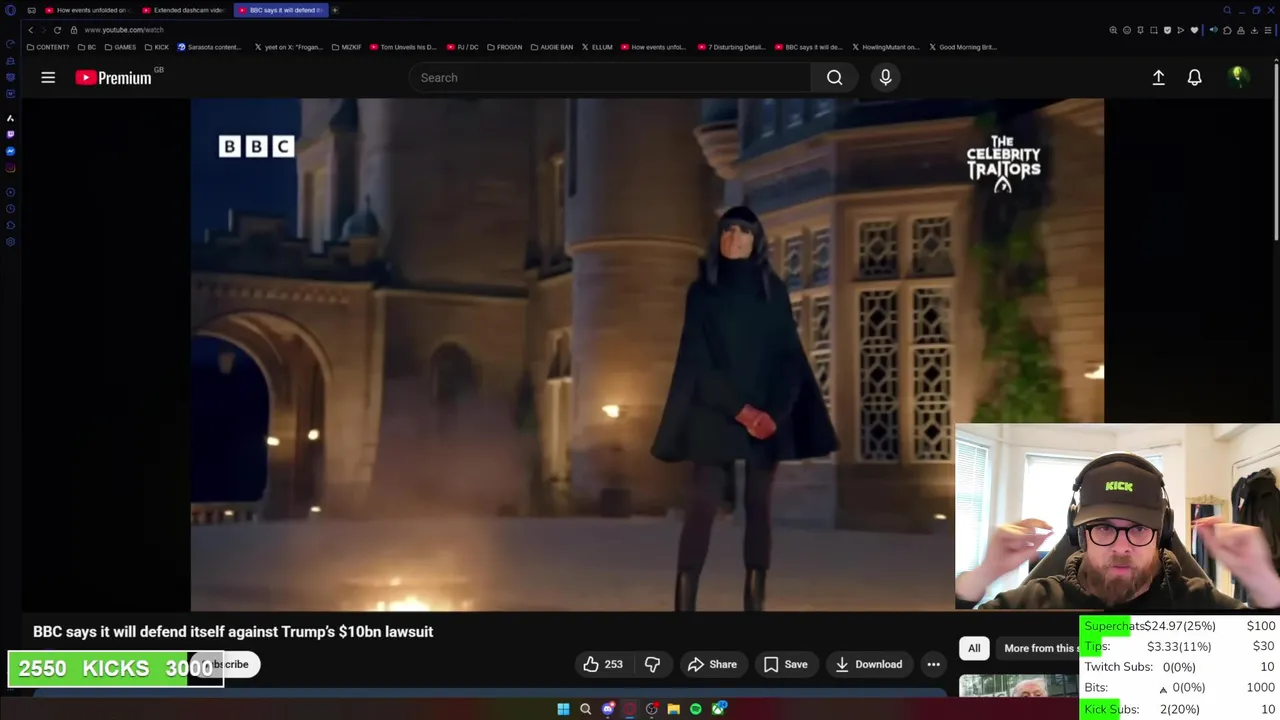
Task: Open the GAMES bookmarks folder
Action: (x=120, y=47)
